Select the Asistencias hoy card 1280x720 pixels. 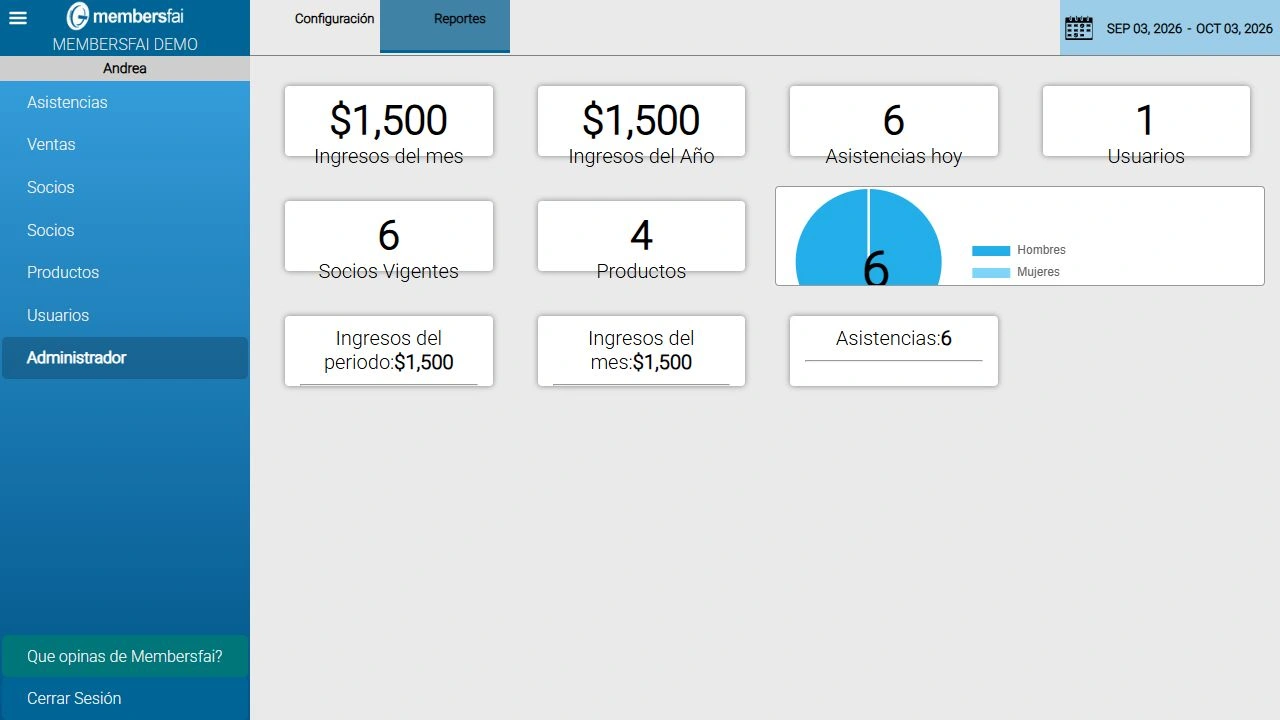coord(894,121)
